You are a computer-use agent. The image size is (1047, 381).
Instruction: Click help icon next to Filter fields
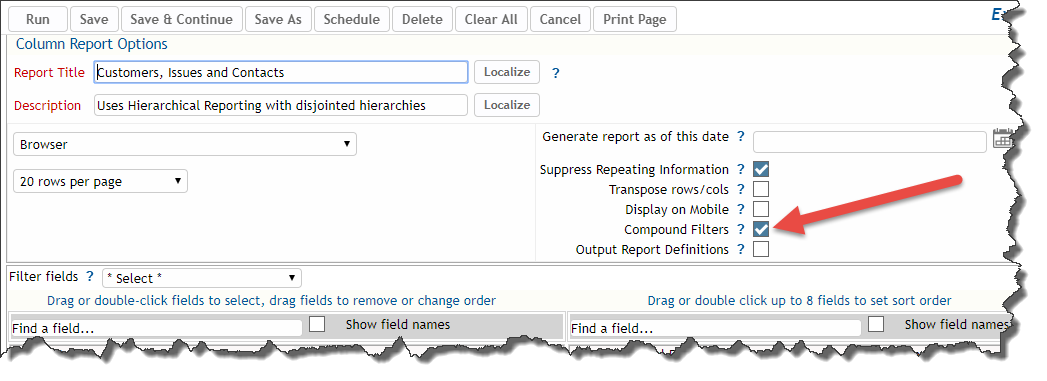coord(90,276)
